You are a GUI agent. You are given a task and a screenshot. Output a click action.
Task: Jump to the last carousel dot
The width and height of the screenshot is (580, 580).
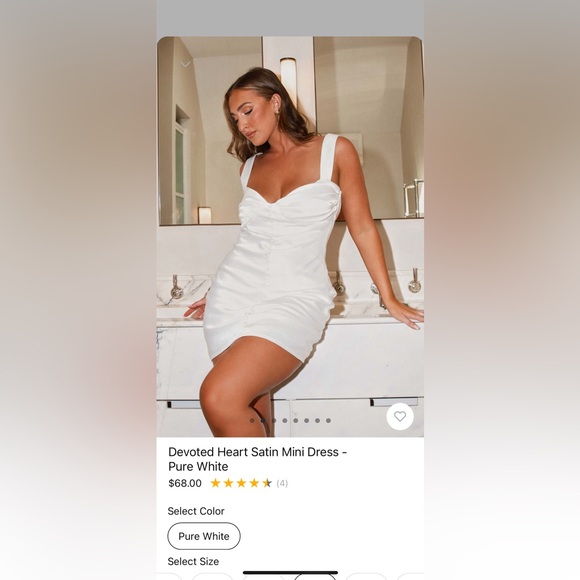pyautogui.click(x=328, y=421)
